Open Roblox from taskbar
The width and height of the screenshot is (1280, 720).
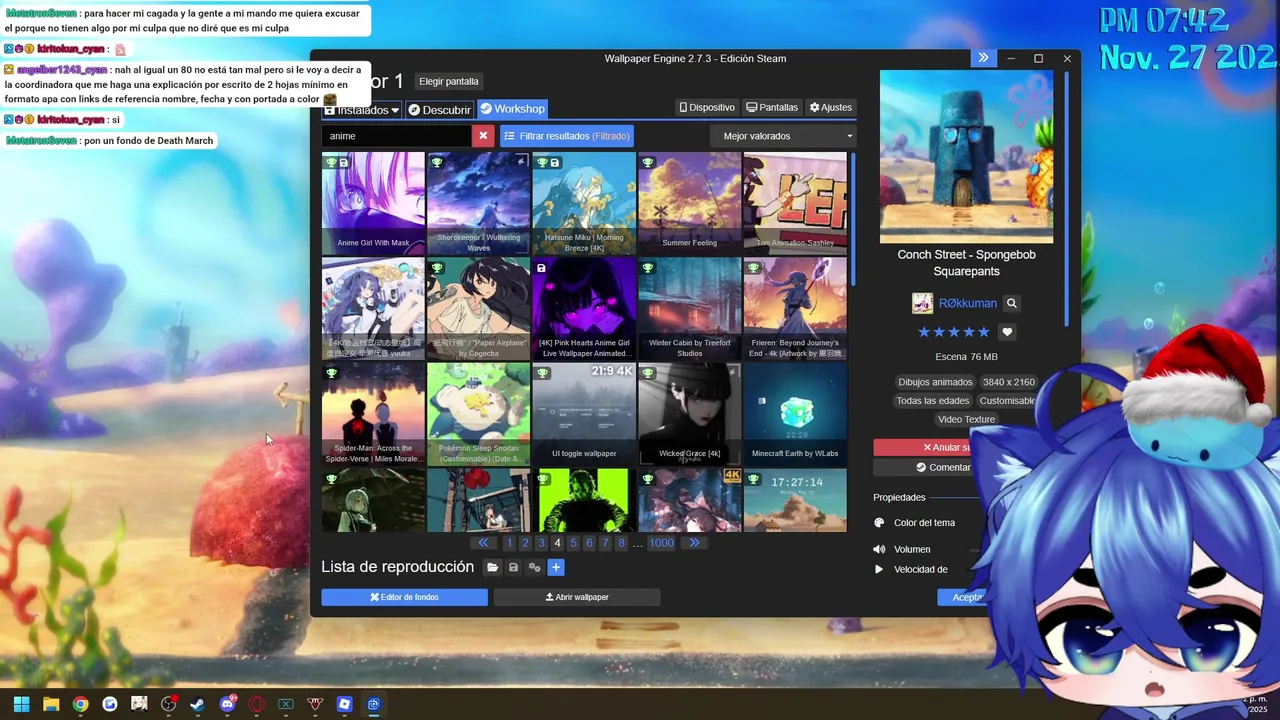(x=344, y=704)
